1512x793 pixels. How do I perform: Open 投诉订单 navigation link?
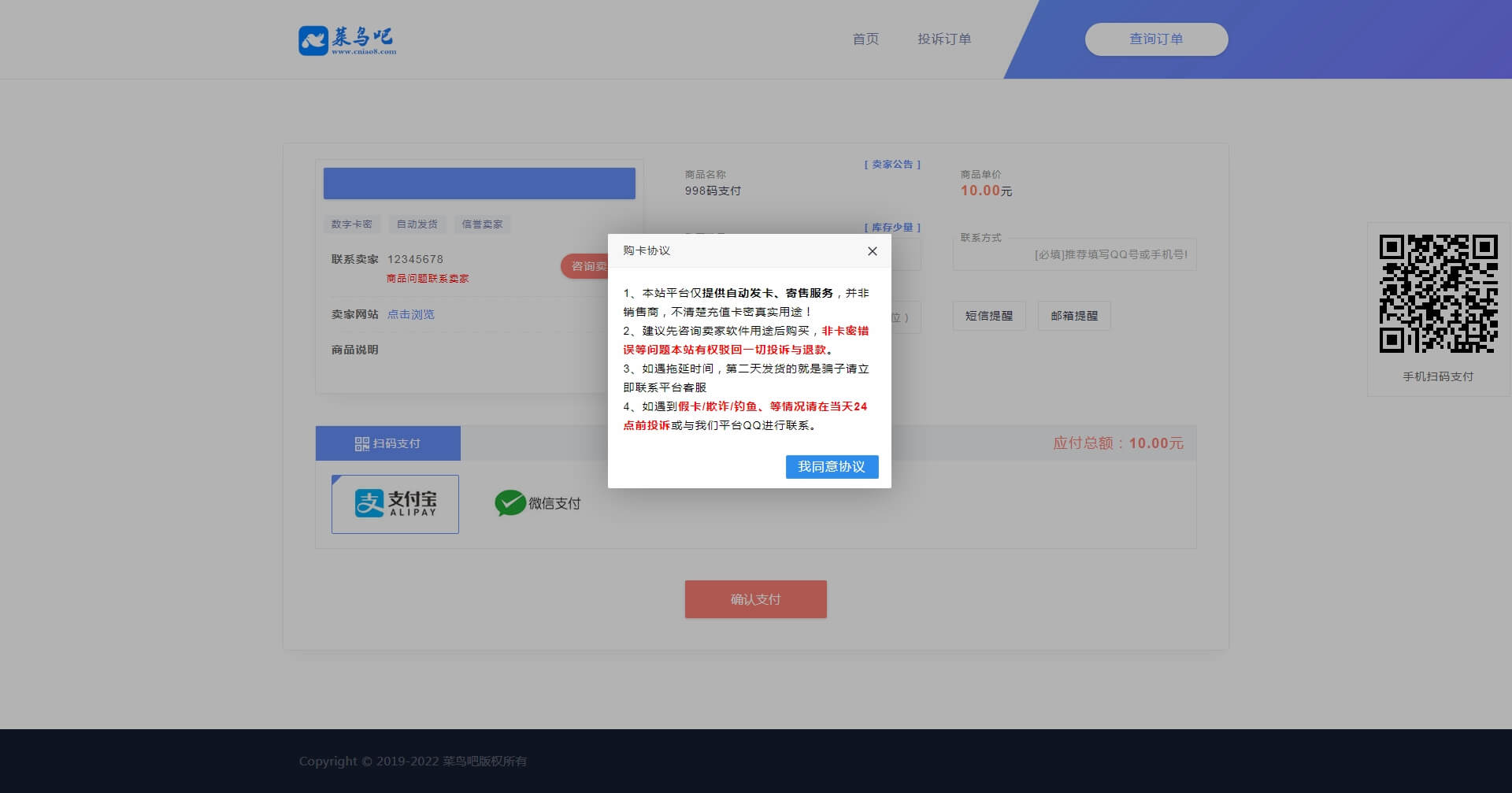pos(943,39)
